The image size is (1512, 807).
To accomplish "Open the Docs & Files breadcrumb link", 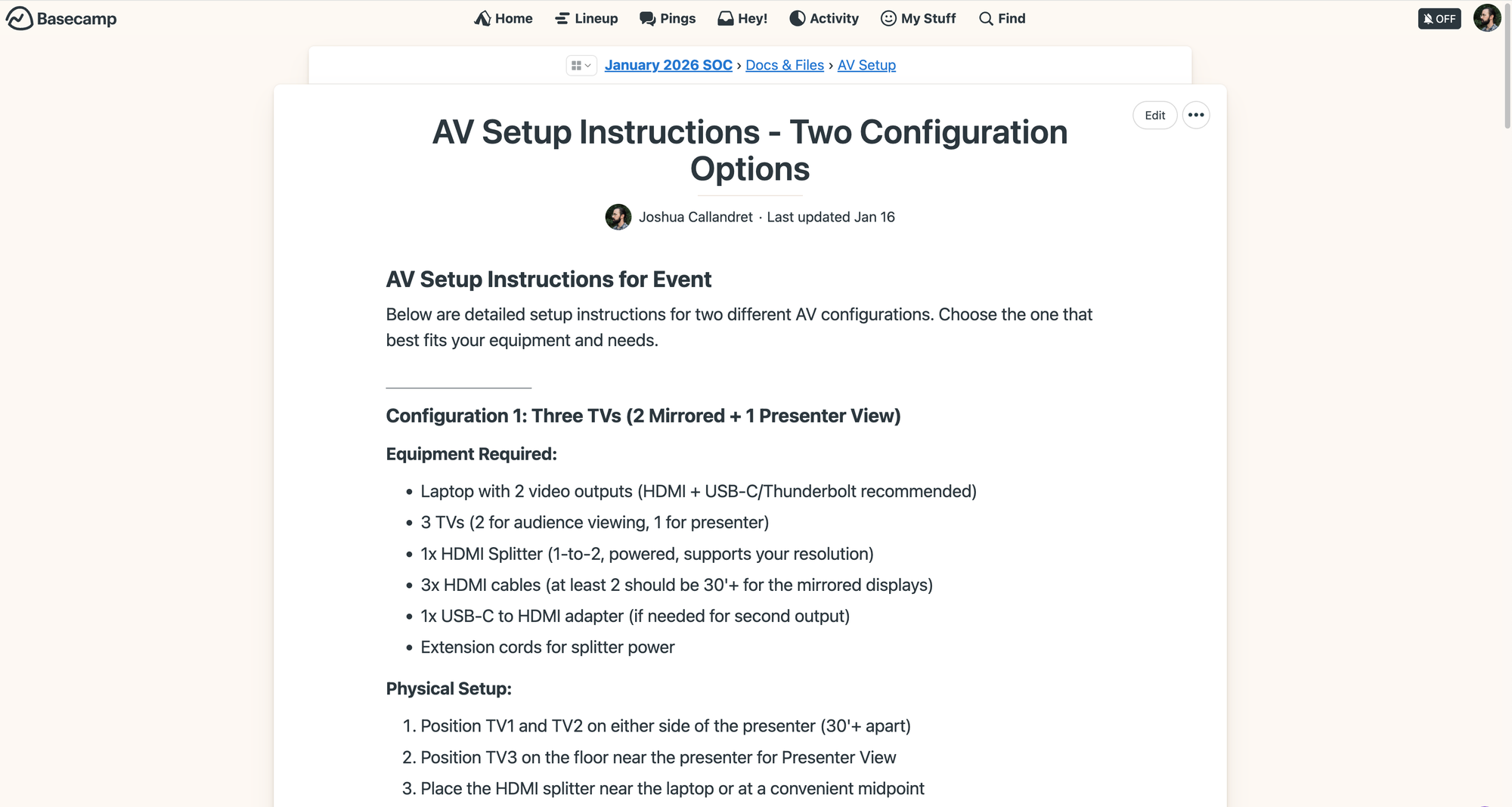I will [784, 66].
